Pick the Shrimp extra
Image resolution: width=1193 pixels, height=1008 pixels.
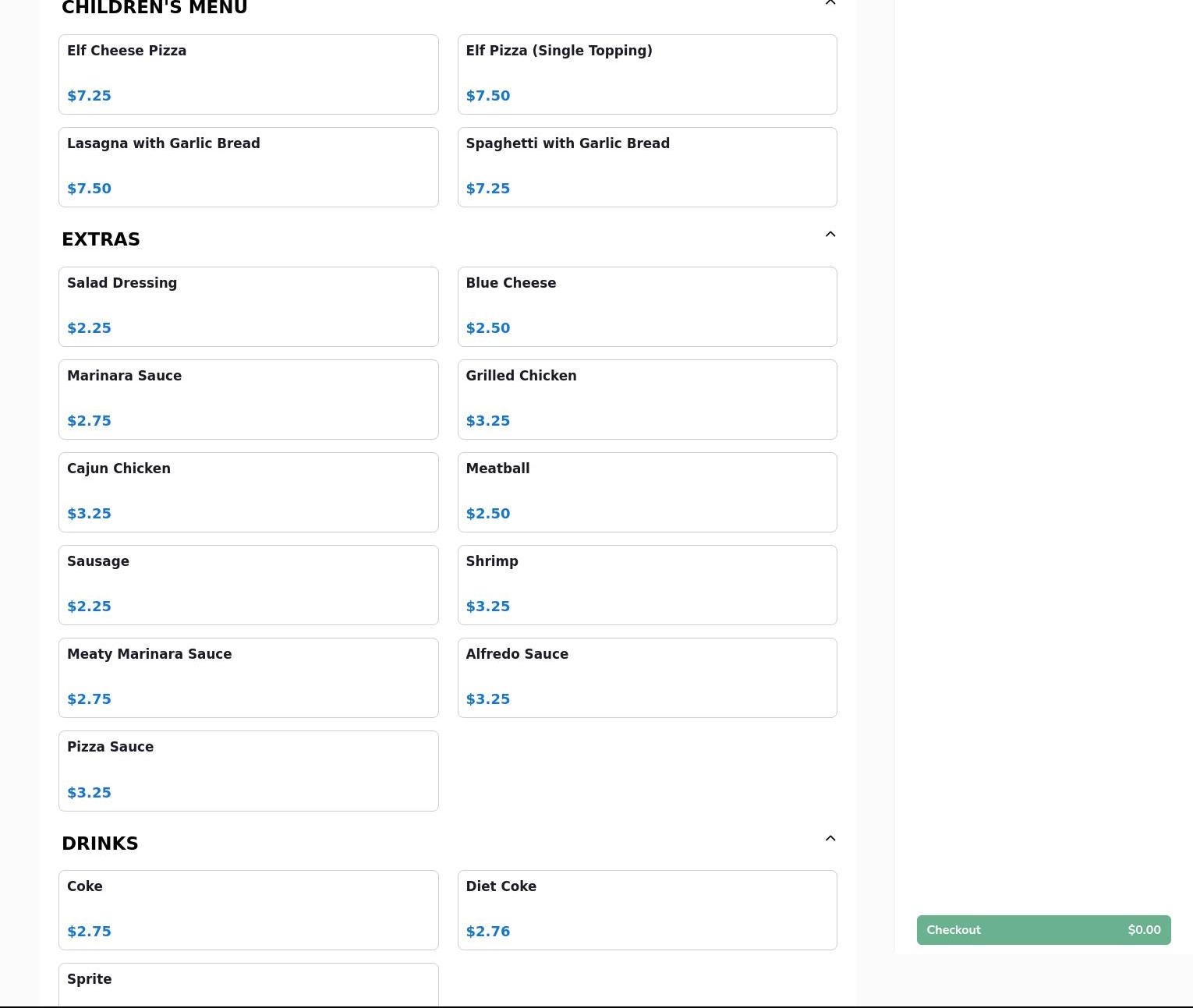click(x=646, y=585)
